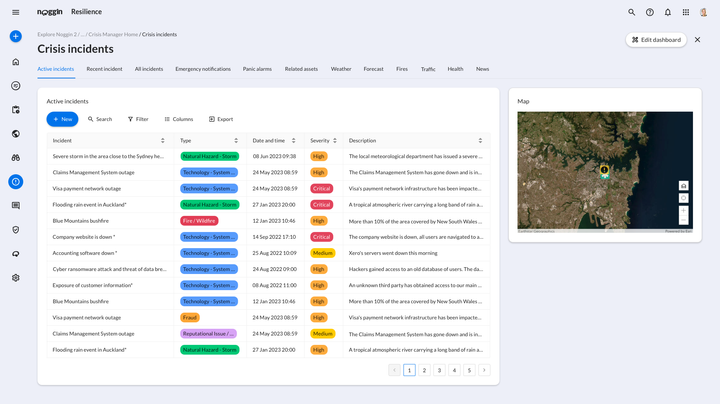Open notifications bell icon
Image resolution: width=720 pixels, height=404 pixels.
[x=668, y=12]
